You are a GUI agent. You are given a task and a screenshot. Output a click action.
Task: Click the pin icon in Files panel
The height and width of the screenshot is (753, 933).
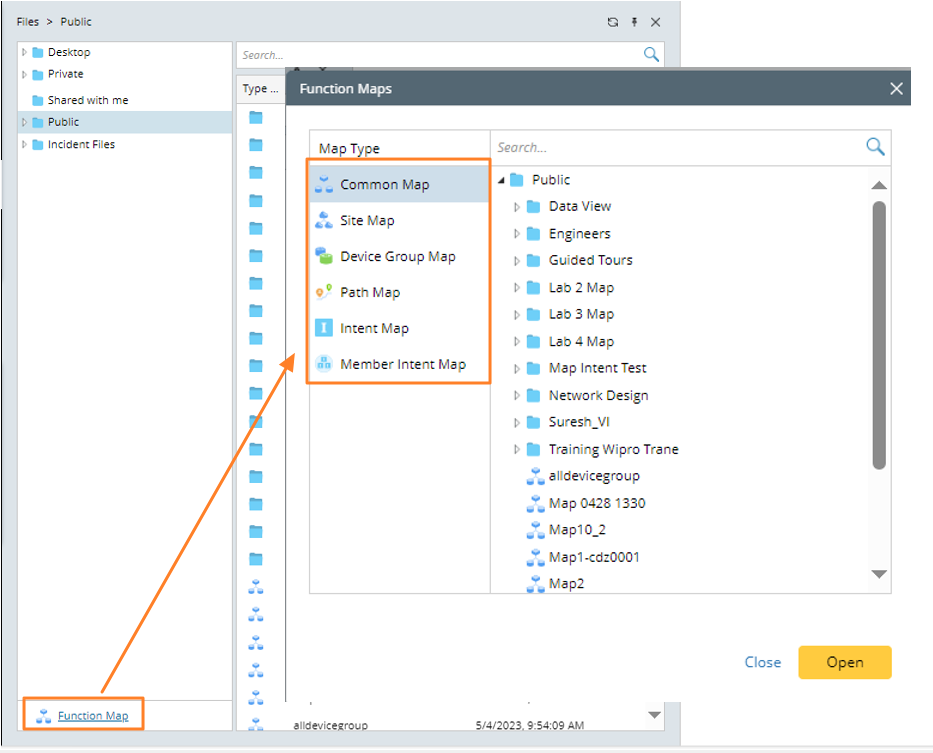(x=634, y=22)
